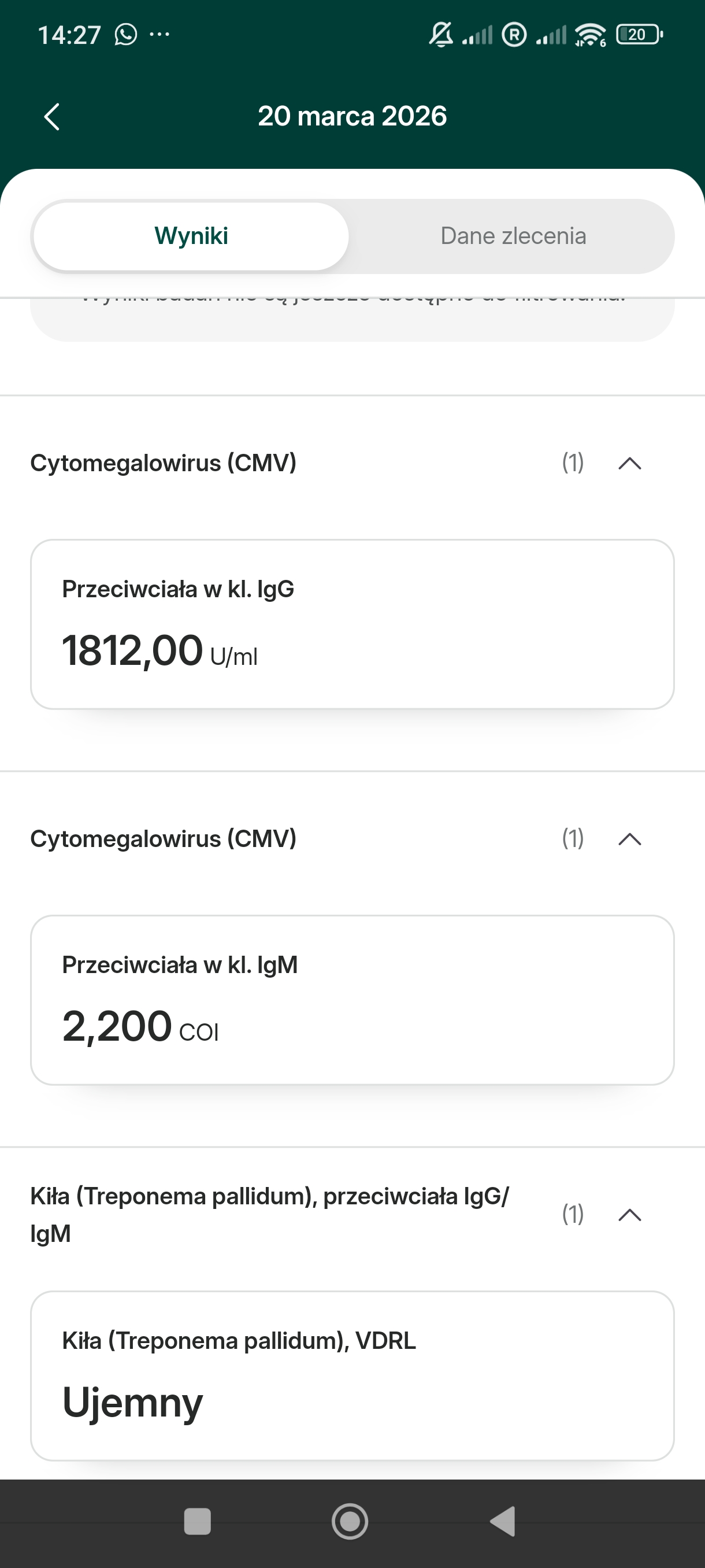Collapse the second Cytomegalowirus (CMV) section
The height and width of the screenshot is (1568, 705).
coord(629,840)
